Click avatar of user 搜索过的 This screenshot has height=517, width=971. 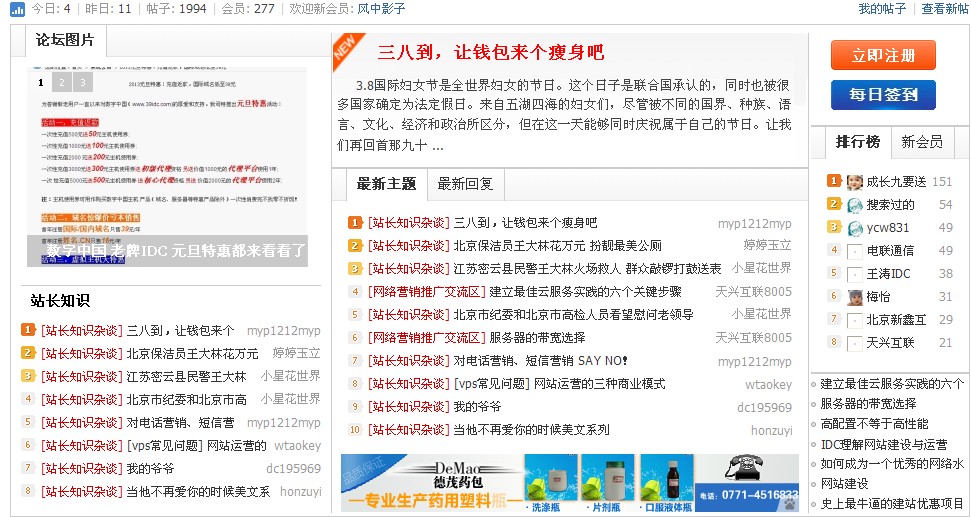855,205
